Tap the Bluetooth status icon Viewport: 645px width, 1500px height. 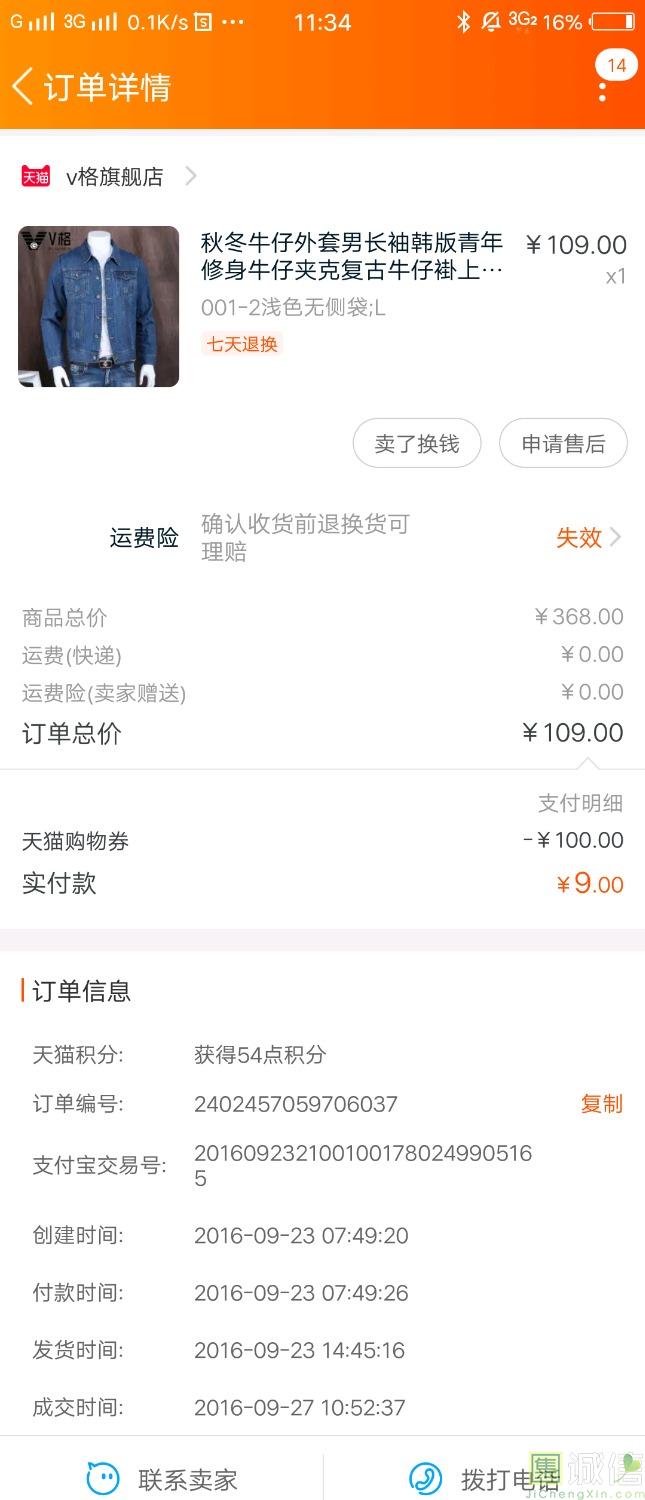(x=463, y=22)
